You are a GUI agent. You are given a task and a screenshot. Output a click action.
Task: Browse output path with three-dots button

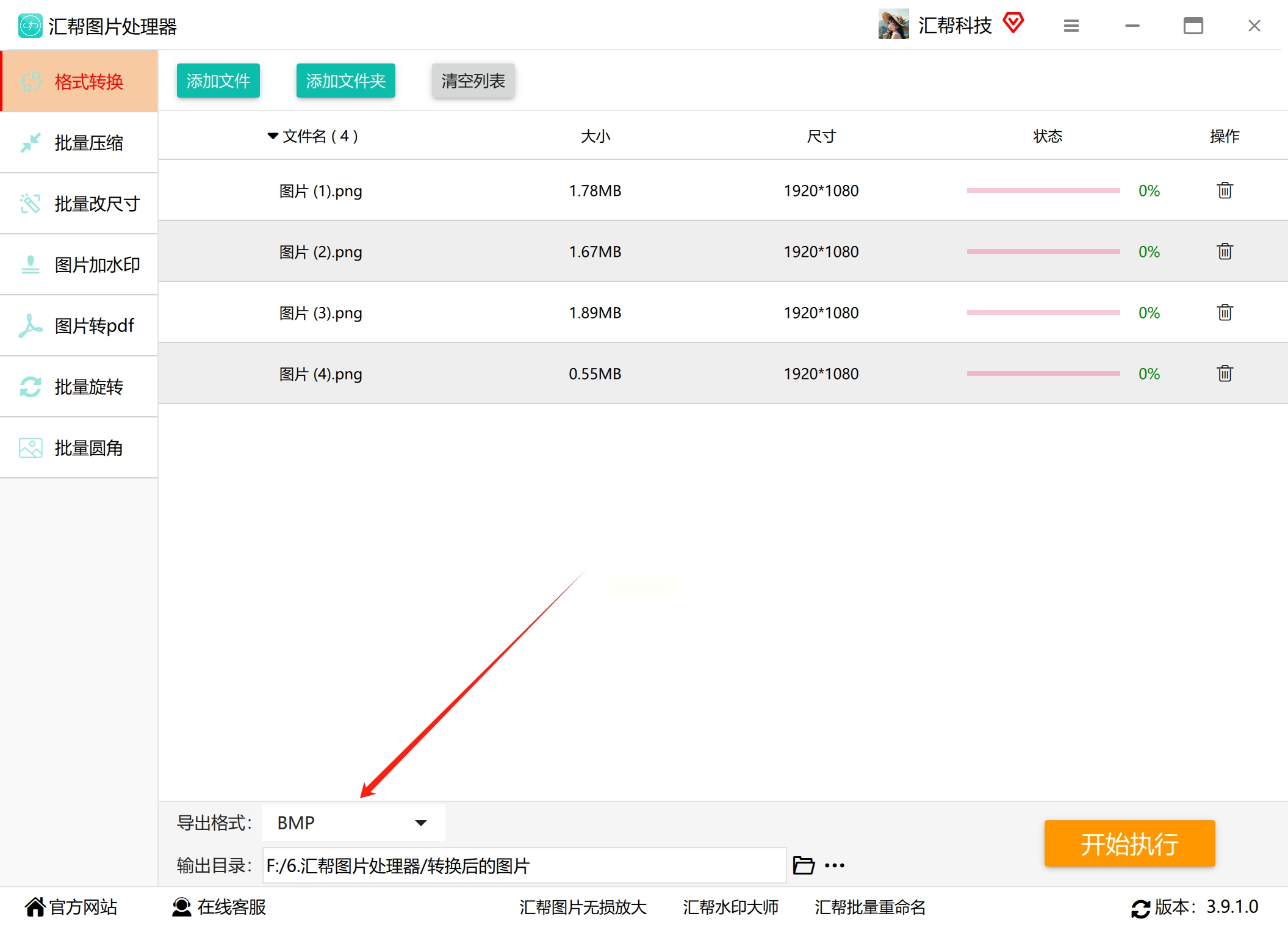pos(835,865)
